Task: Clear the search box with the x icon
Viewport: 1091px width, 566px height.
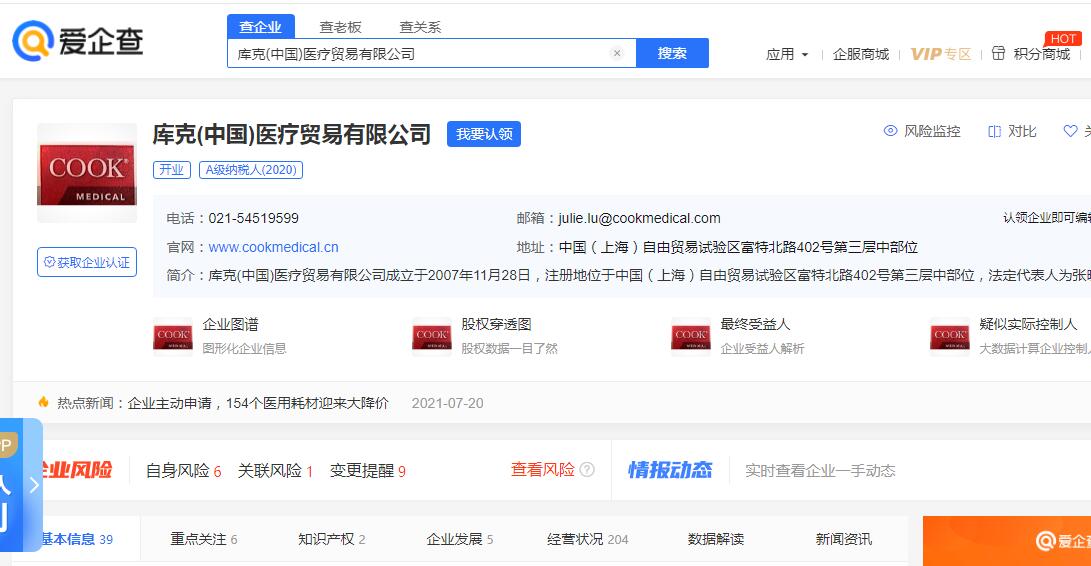Action: tap(616, 53)
